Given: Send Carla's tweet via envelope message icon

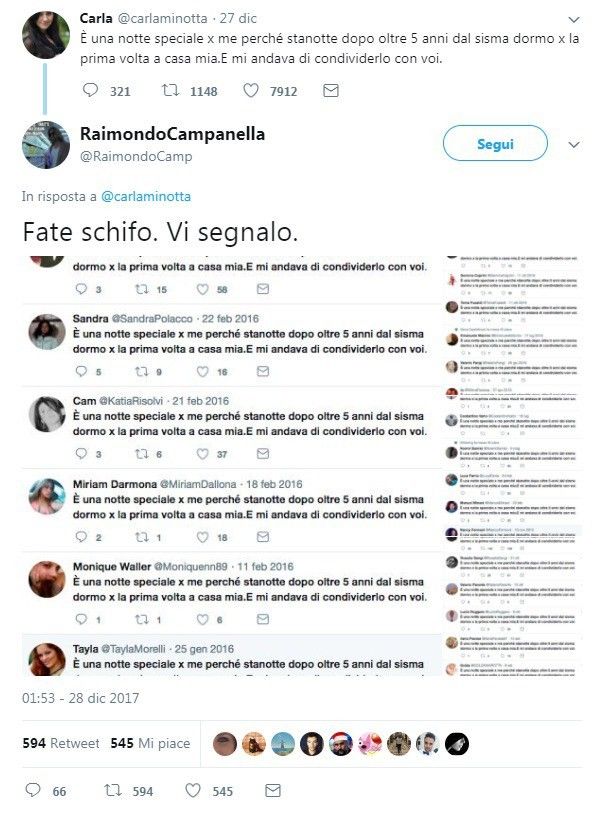Looking at the screenshot, I should (331, 90).
